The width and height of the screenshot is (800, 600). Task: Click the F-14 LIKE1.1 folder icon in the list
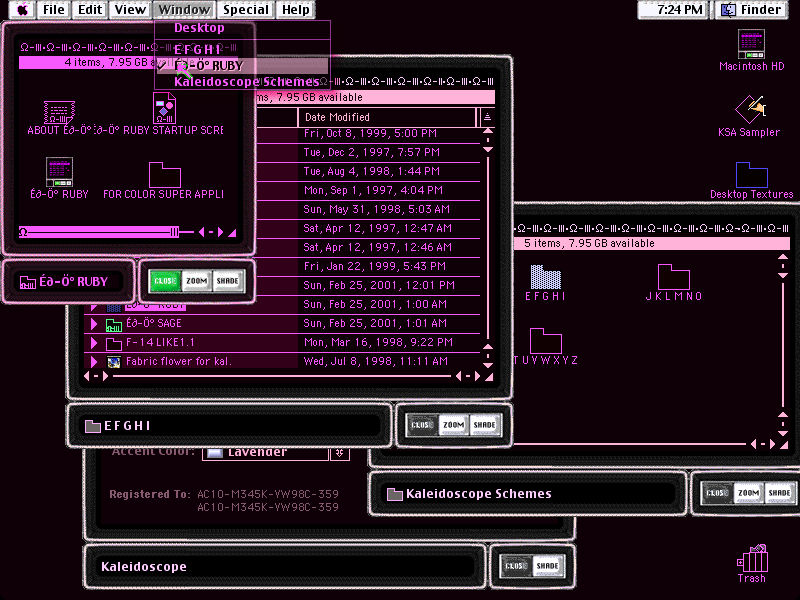click(x=114, y=343)
